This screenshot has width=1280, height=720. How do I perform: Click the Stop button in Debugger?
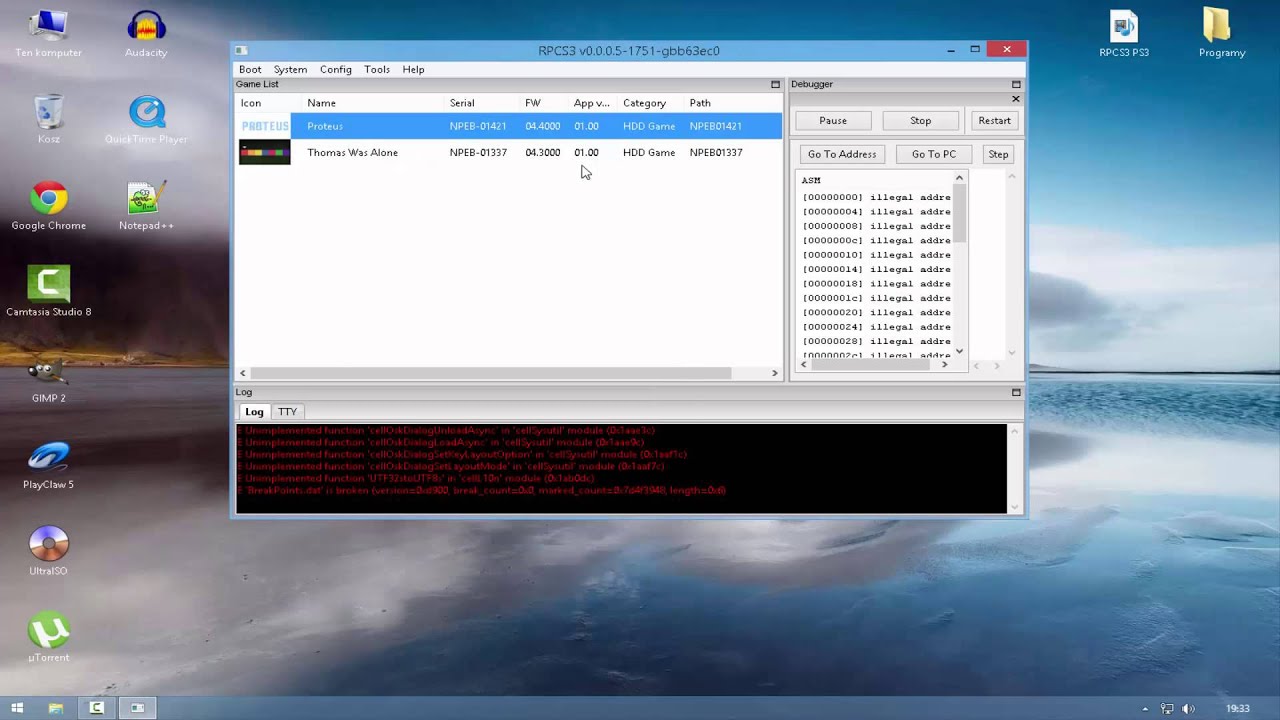click(x=921, y=121)
